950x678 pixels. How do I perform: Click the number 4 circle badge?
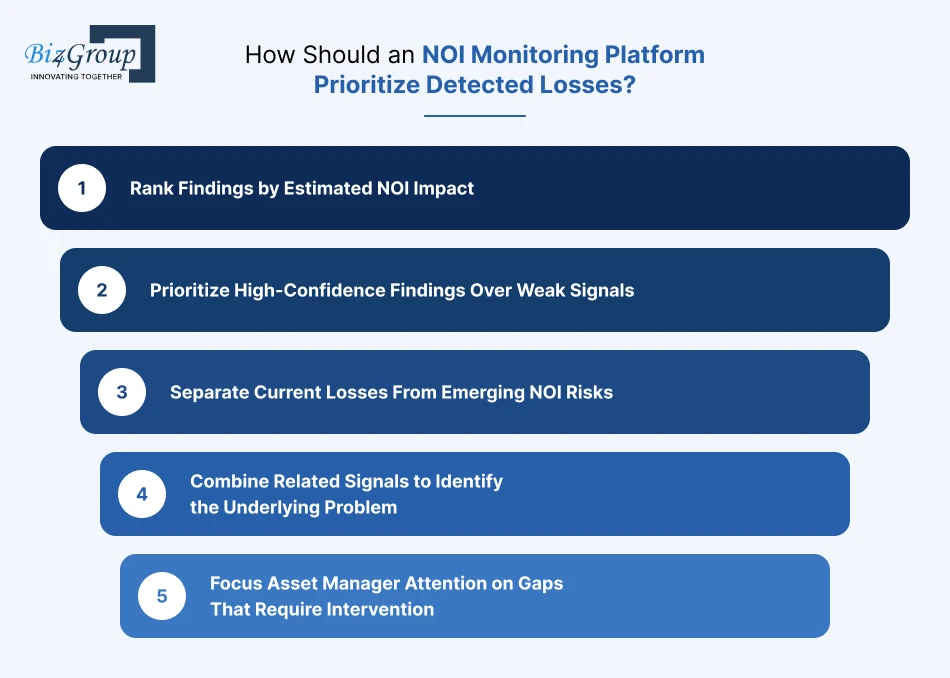pyautogui.click(x=142, y=494)
